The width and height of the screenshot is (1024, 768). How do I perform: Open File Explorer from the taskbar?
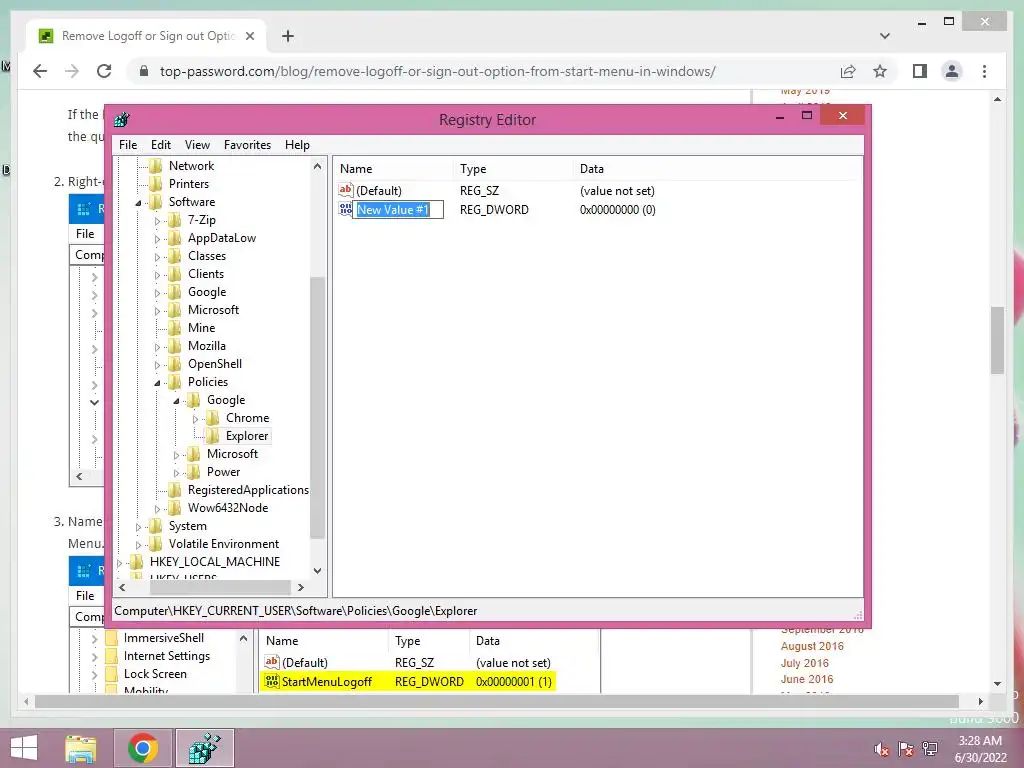click(81, 748)
